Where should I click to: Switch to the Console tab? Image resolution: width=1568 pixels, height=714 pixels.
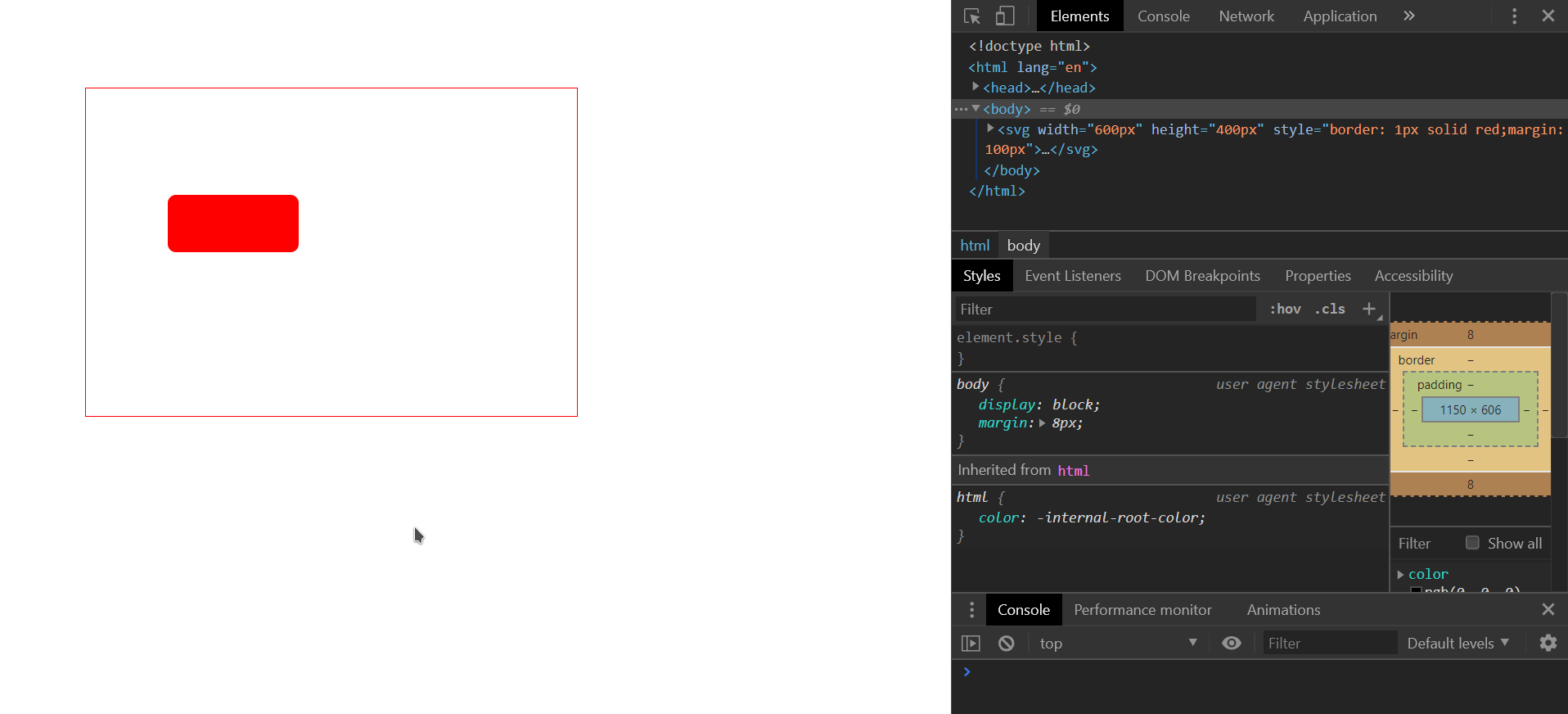point(1163,16)
